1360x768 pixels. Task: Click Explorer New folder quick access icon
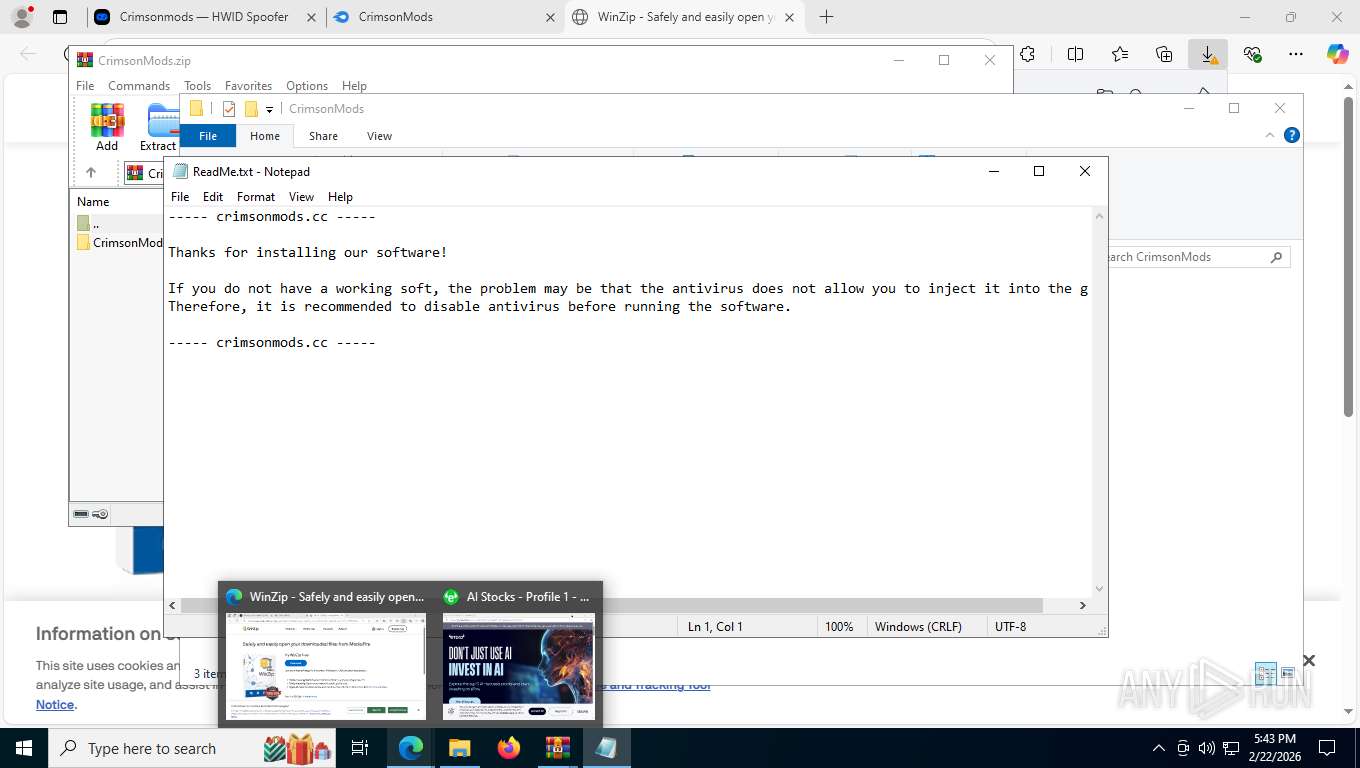pos(251,109)
